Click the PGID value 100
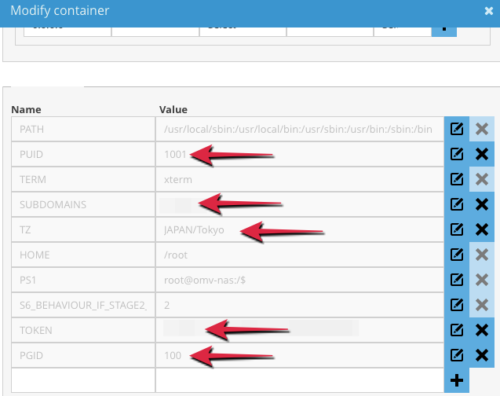The height and width of the screenshot is (396, 500). tap(173, 355)
